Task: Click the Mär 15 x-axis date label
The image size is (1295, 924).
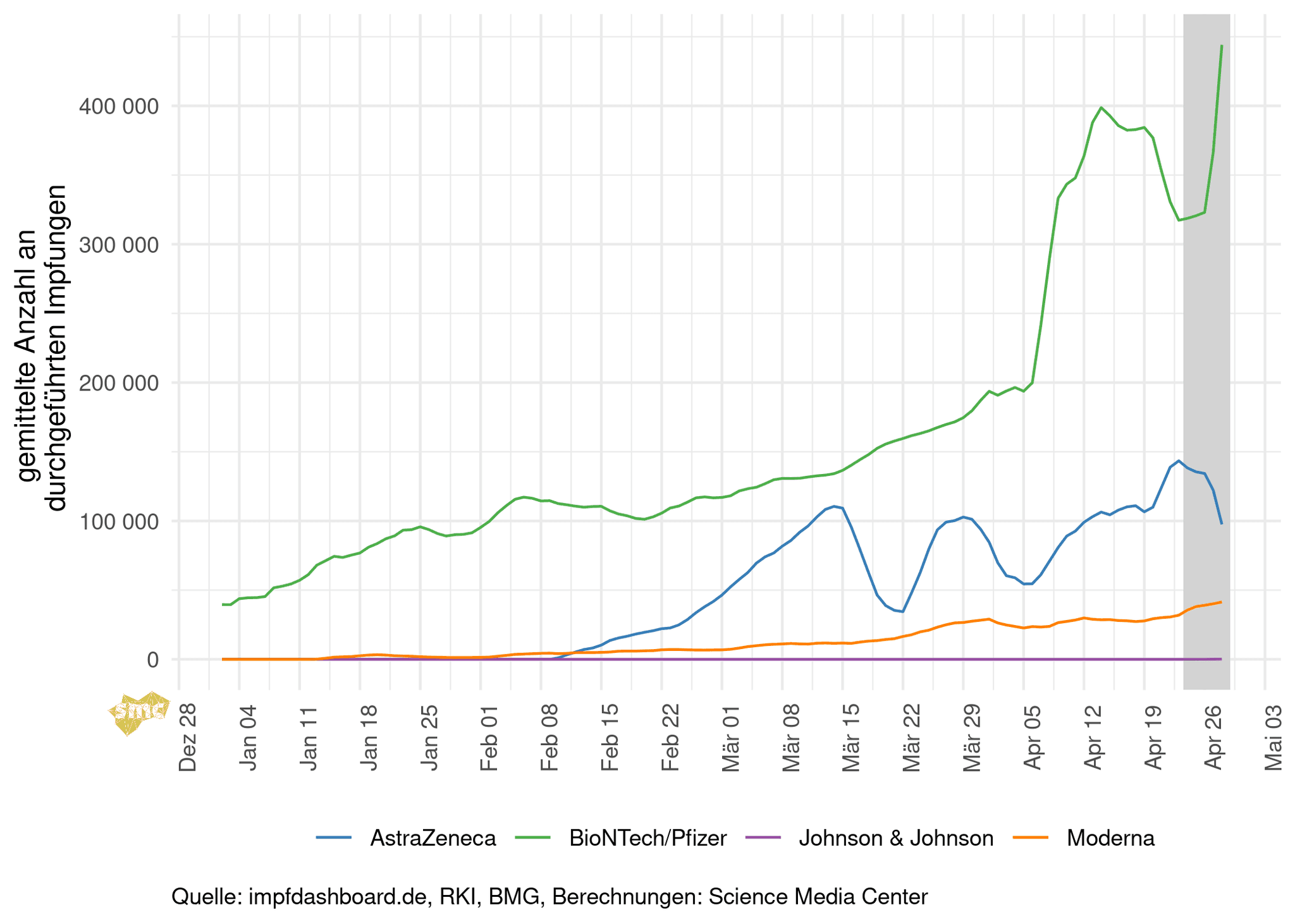Action: point(852,736)
